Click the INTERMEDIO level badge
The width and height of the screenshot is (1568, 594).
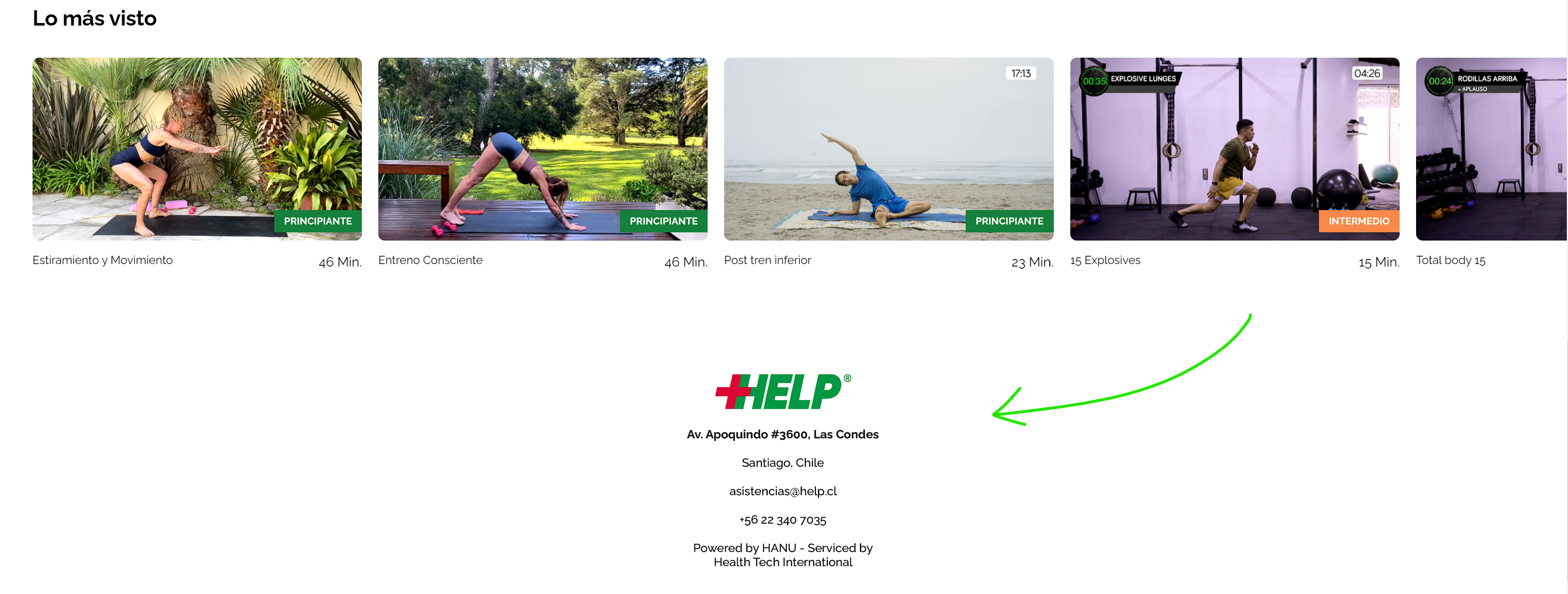point(1358,221)
